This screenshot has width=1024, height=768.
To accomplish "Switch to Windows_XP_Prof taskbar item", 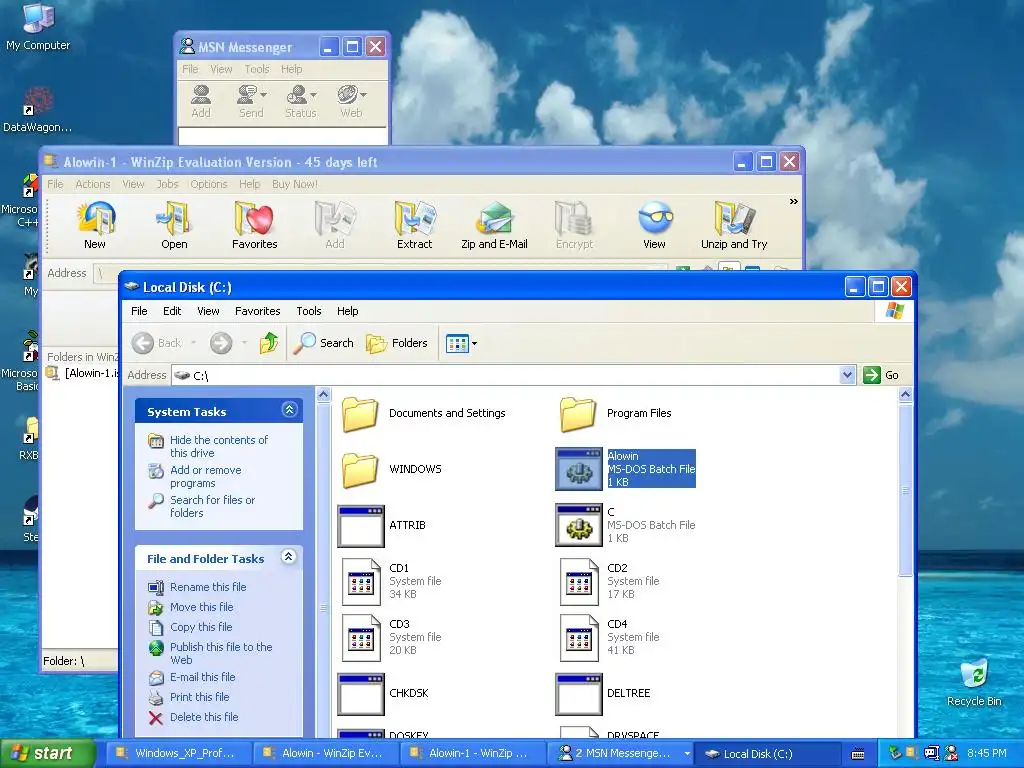I will pos(177,754).
